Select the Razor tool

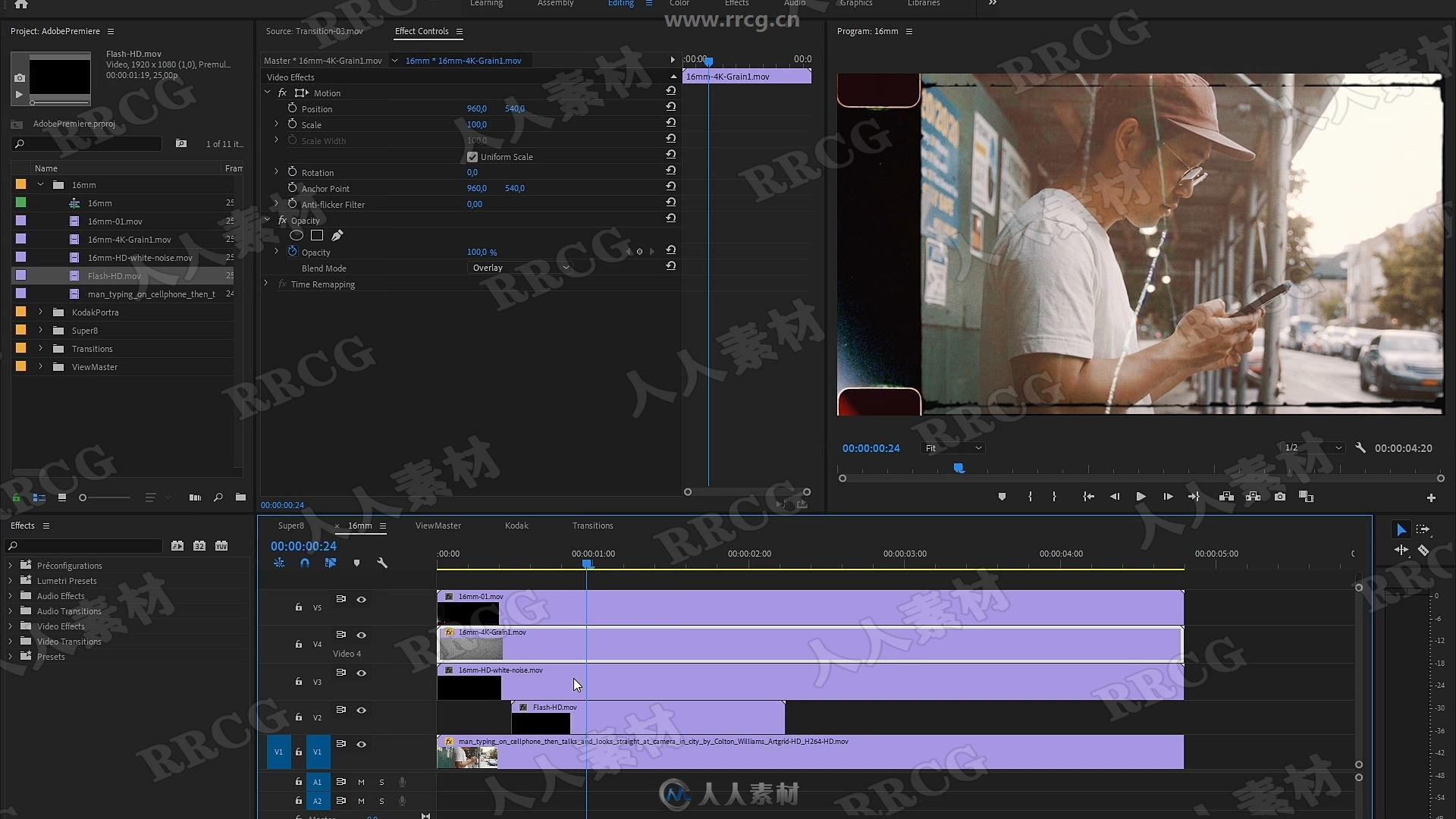[1423, 551]
